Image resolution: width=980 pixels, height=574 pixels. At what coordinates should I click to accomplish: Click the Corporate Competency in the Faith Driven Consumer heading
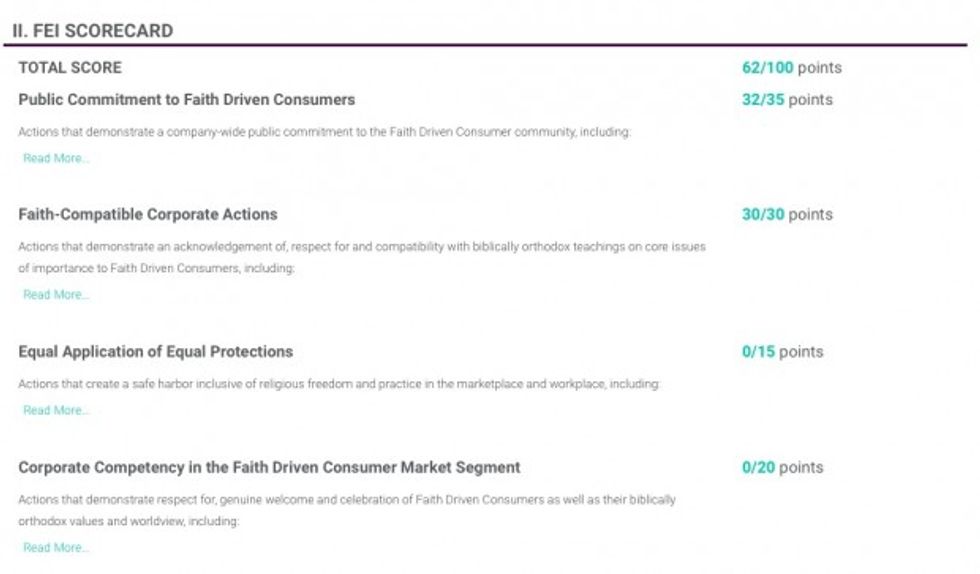coord(269,468)
